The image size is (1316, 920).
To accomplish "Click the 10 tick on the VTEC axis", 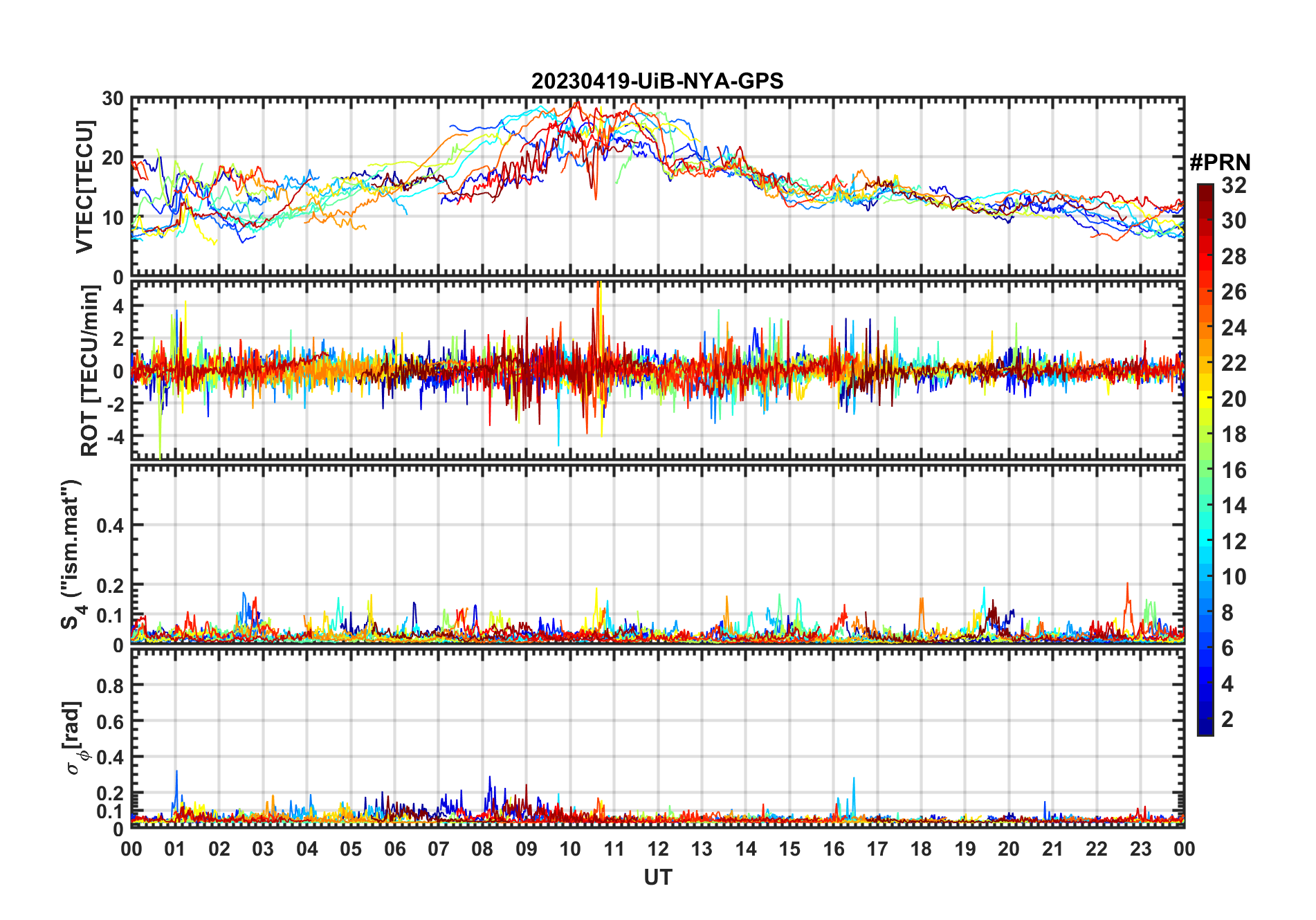I will (x=113, y=218).
